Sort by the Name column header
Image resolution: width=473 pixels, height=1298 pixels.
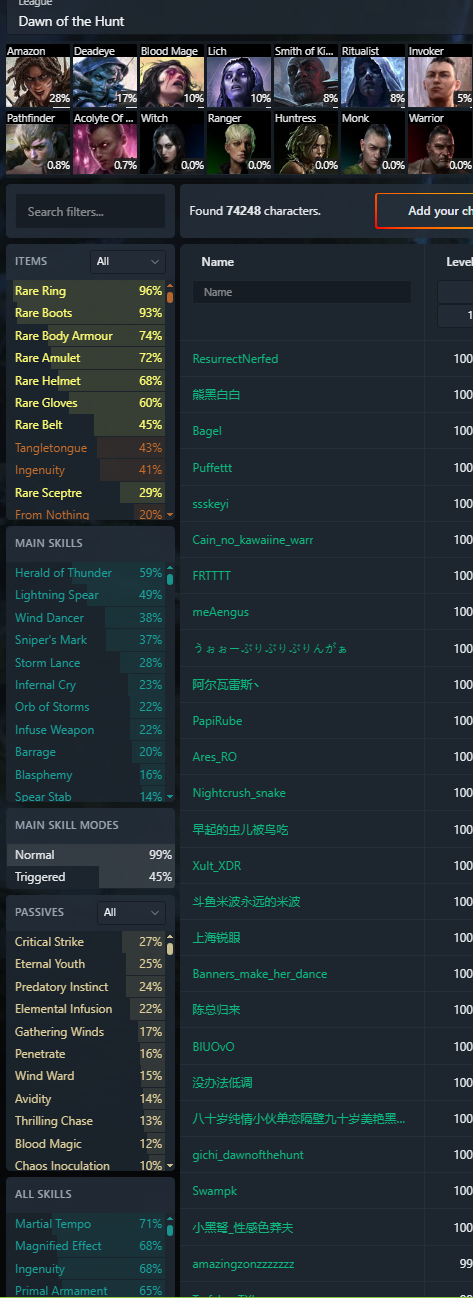pyautogui.click(x=217, y=262)
